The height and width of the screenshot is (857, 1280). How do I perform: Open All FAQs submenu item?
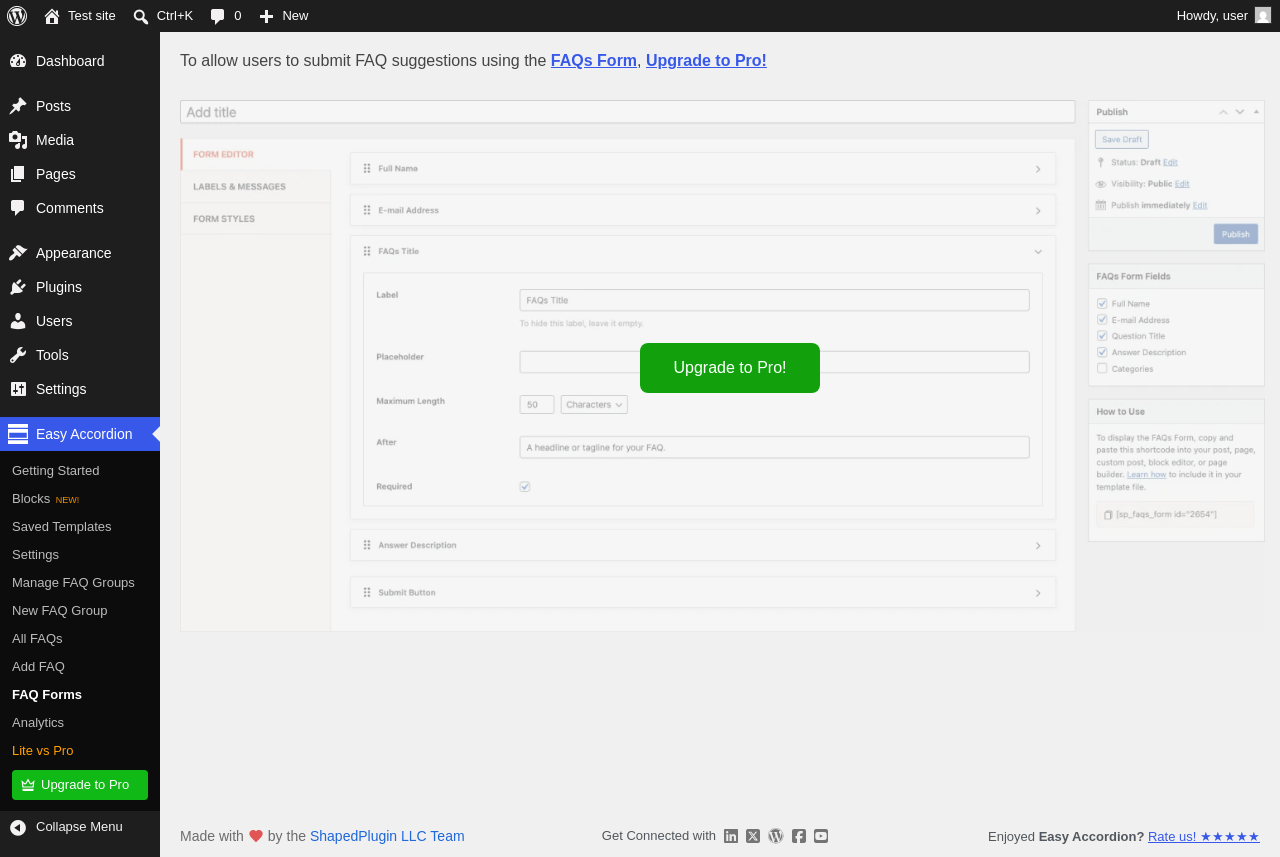37,639
